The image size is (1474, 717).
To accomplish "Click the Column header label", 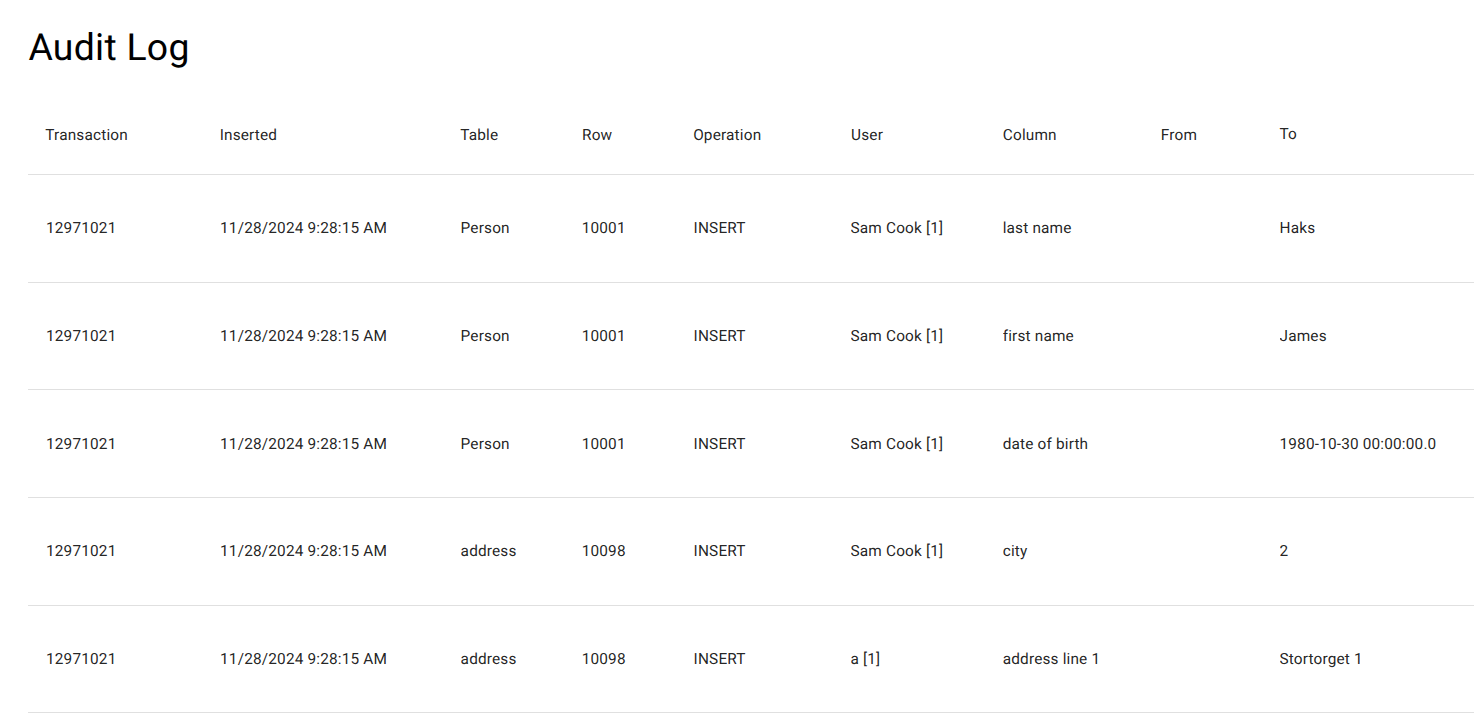I will pyautogui.click(x=1029, y=135).
